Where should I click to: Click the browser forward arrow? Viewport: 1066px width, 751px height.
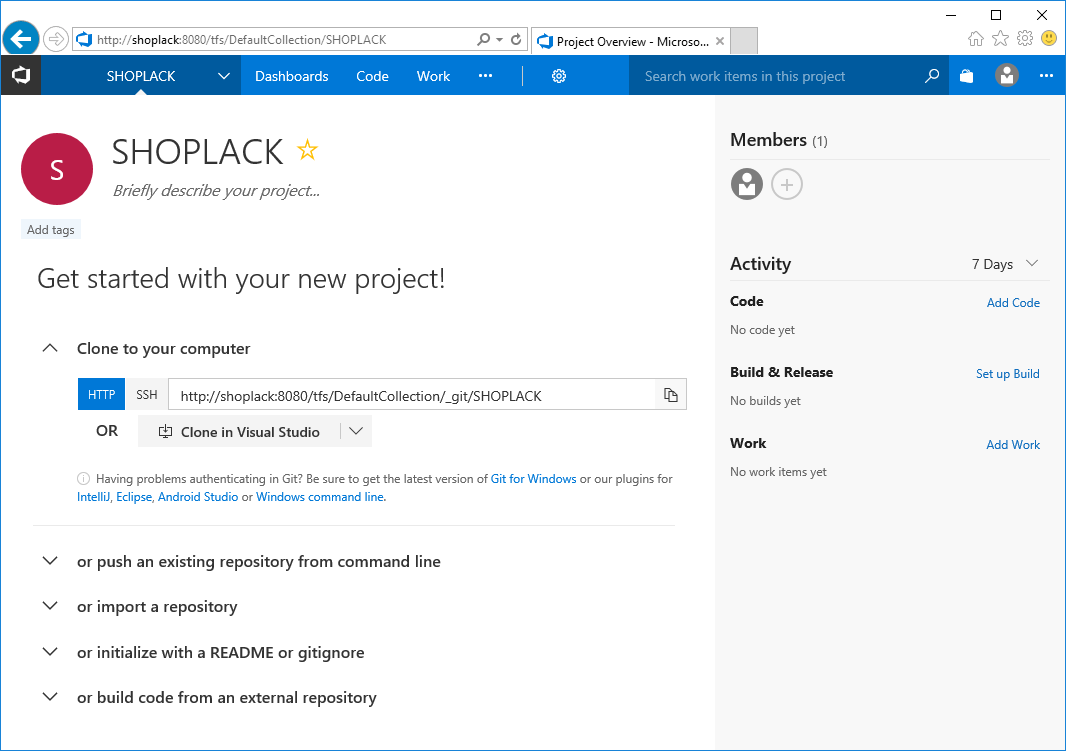pos(56,39)
